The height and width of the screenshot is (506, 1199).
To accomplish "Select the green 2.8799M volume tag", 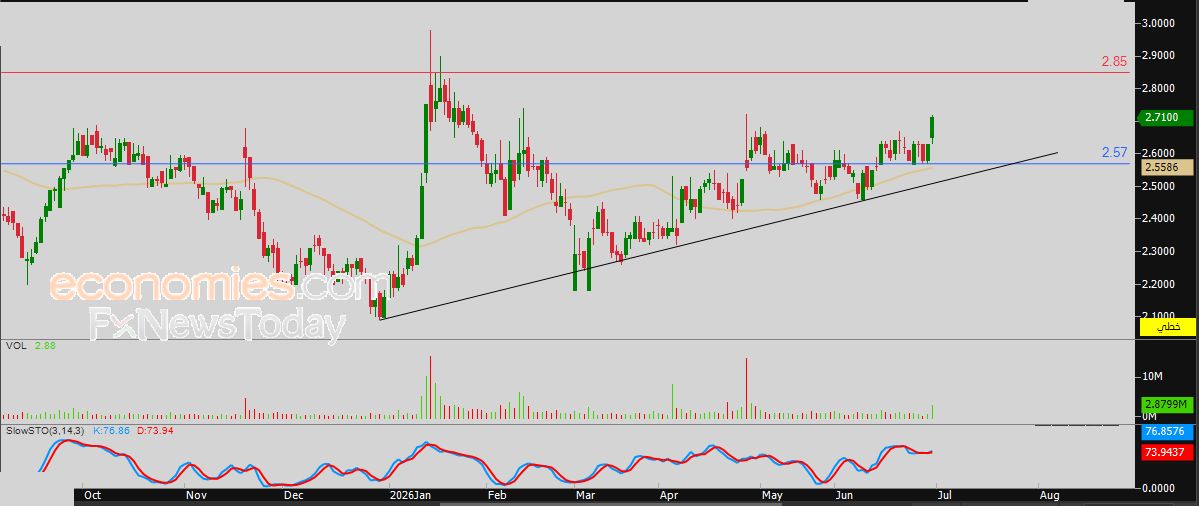I will tap(1167, 404).
